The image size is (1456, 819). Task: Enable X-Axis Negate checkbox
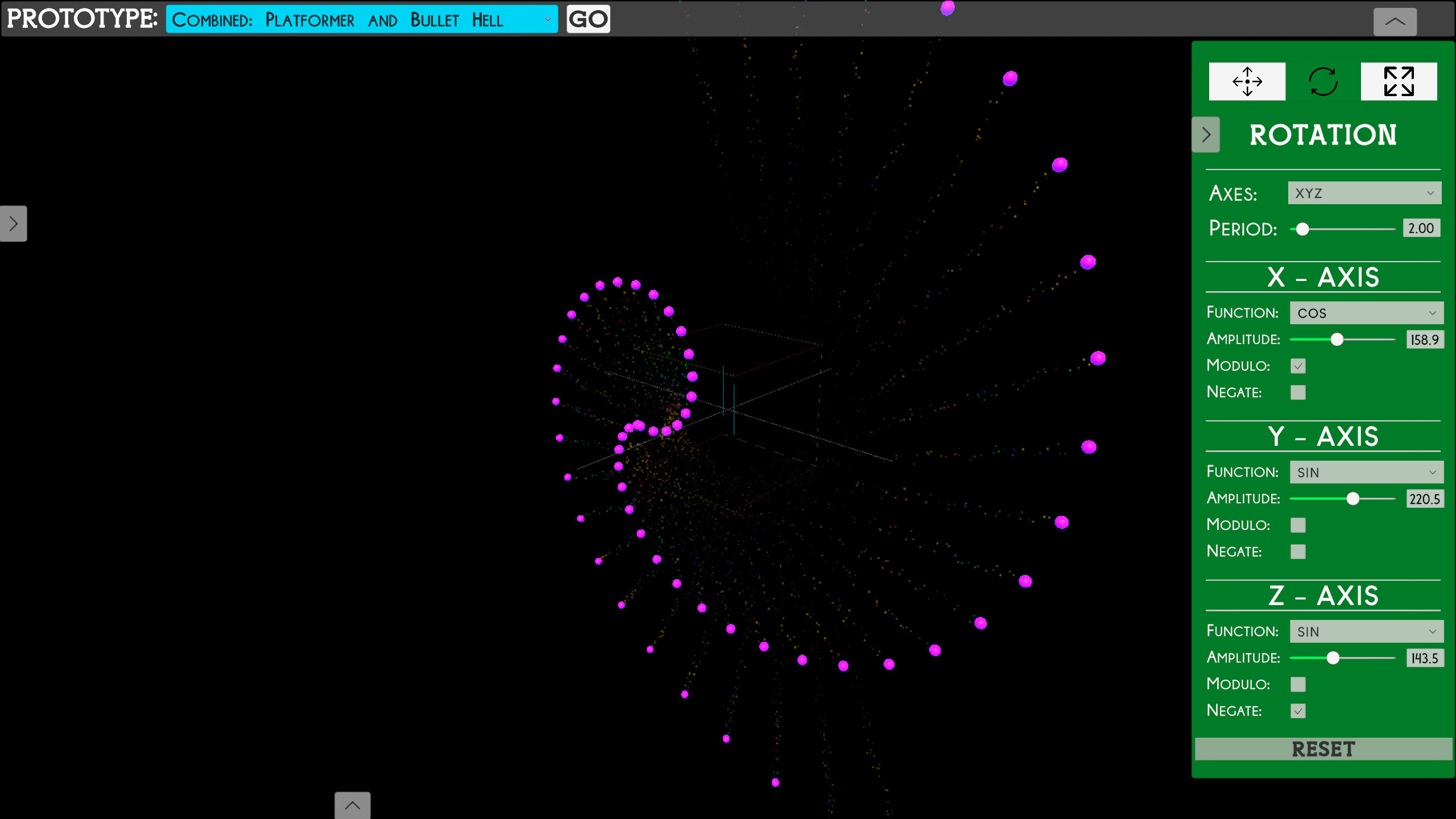pos(1298,392)
